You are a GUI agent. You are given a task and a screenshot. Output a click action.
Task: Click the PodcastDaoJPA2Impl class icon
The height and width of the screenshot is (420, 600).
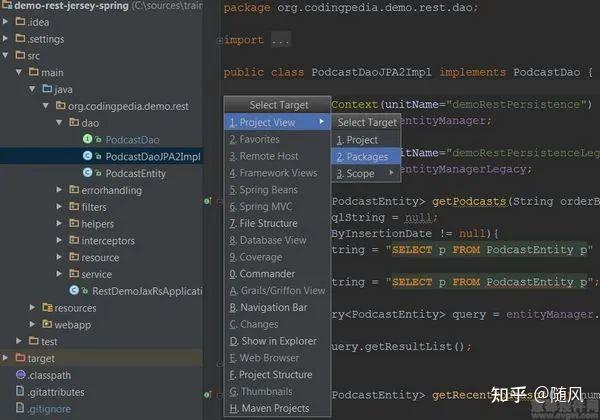click(x=88, y=156)
